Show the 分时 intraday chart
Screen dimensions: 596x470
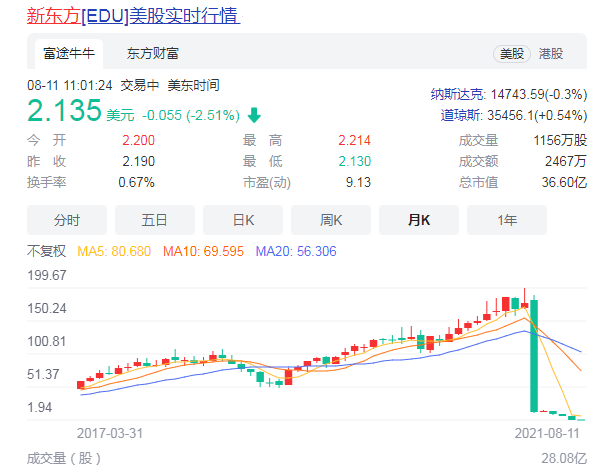pyautogui.click(x=67, y=220)
